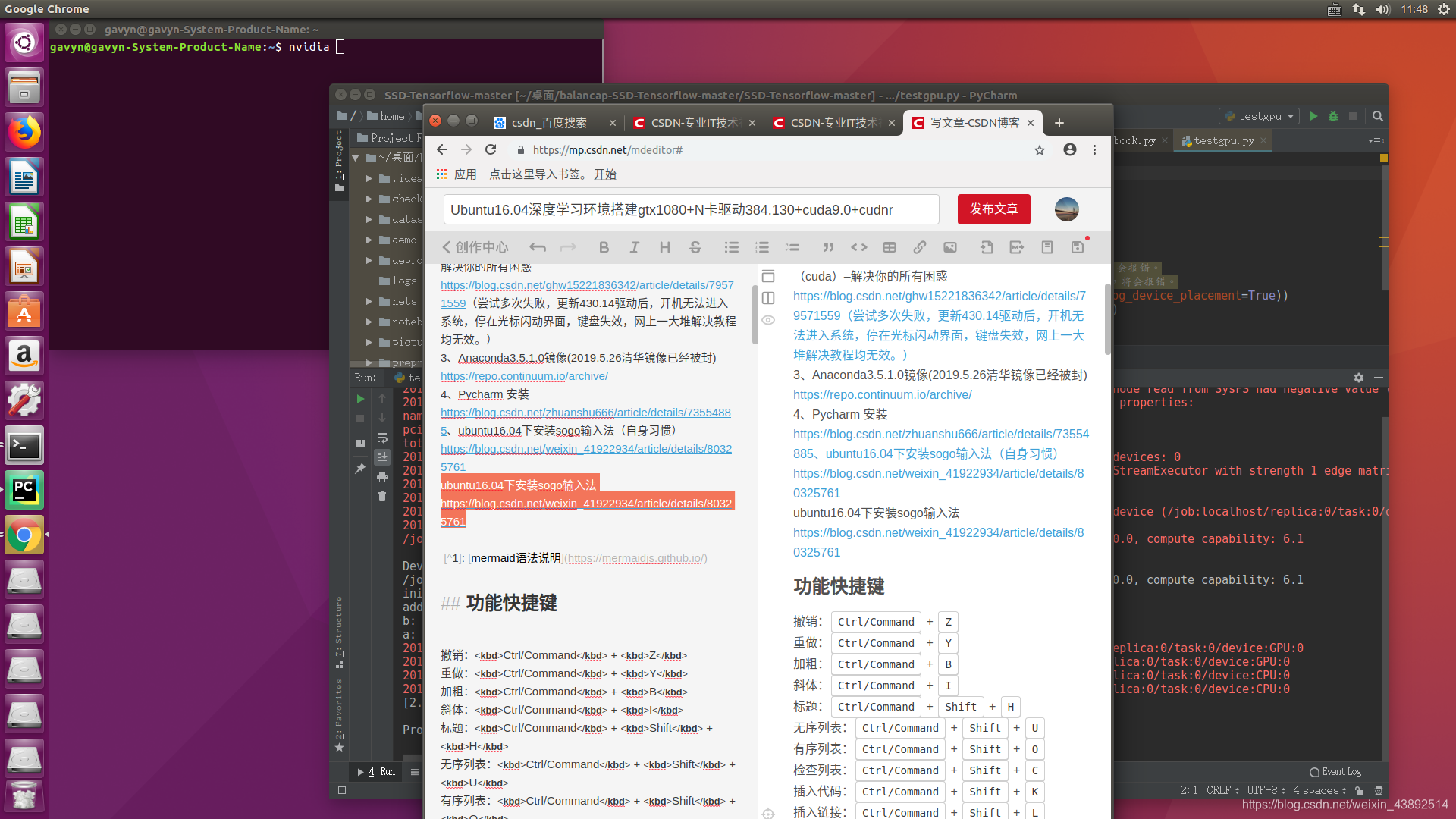Insert a blockquote via the quote icon
Screen dimensions: 1456x819
coord(828,247)
